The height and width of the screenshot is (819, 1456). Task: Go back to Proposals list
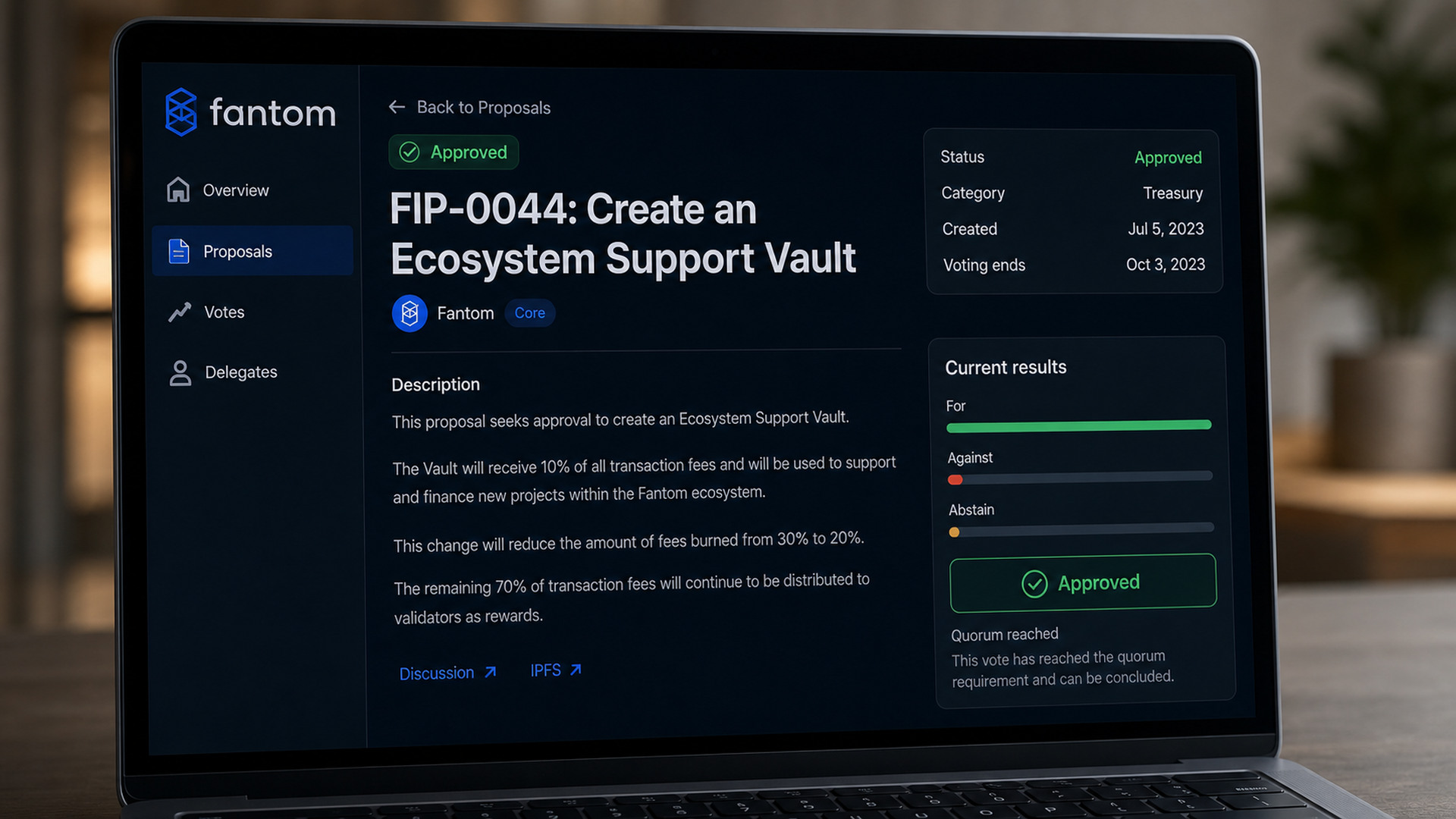(469, 107)
